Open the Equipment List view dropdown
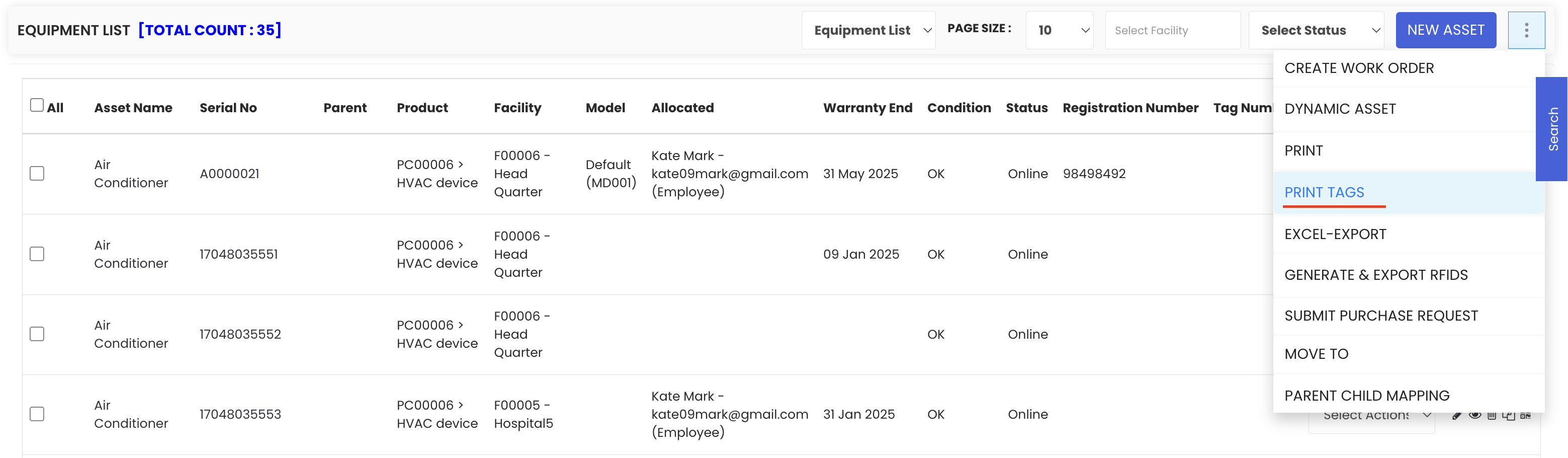 click(x=868, y=31)
